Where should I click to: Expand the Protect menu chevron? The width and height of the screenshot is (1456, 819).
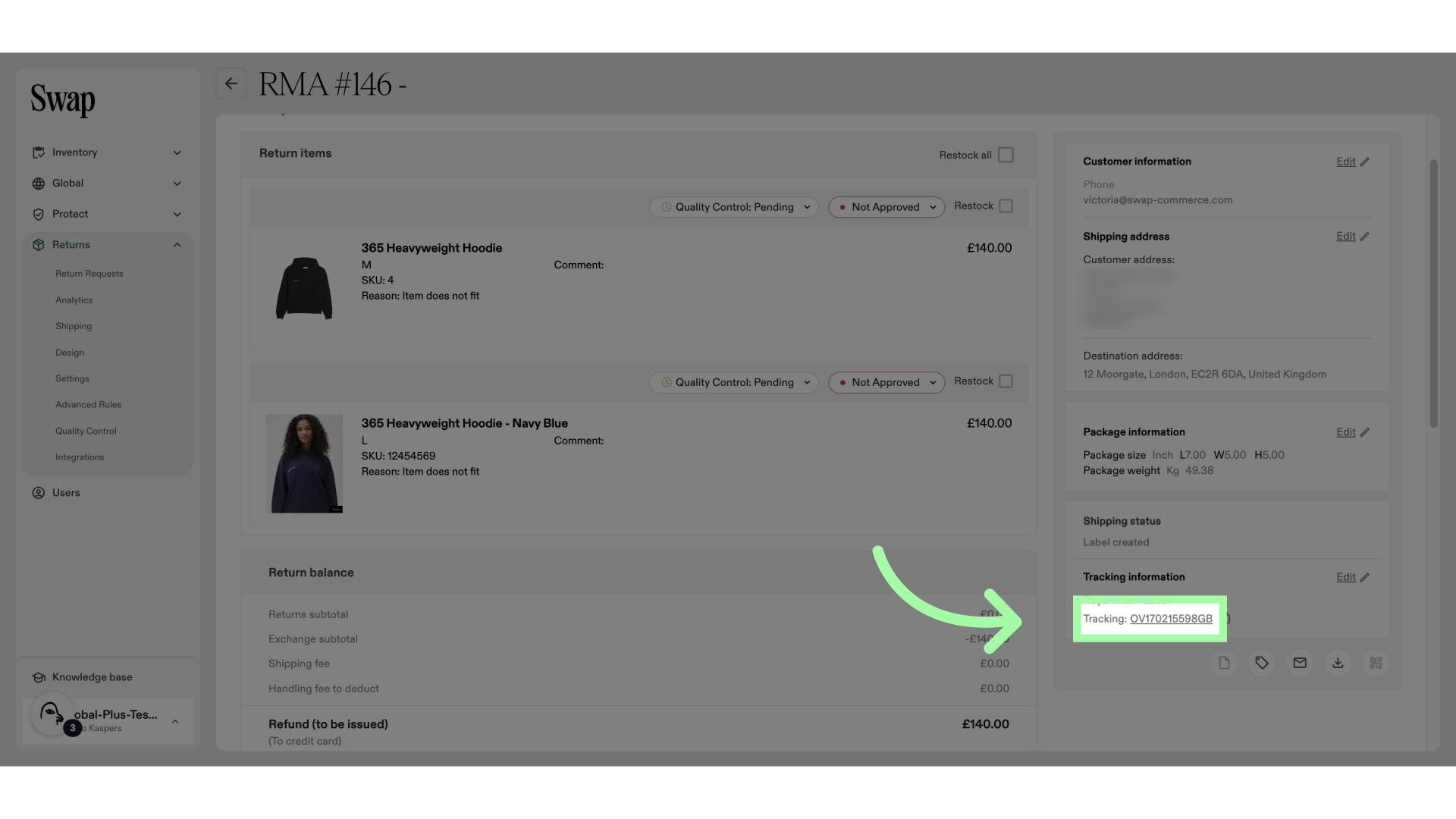(177, 215)
